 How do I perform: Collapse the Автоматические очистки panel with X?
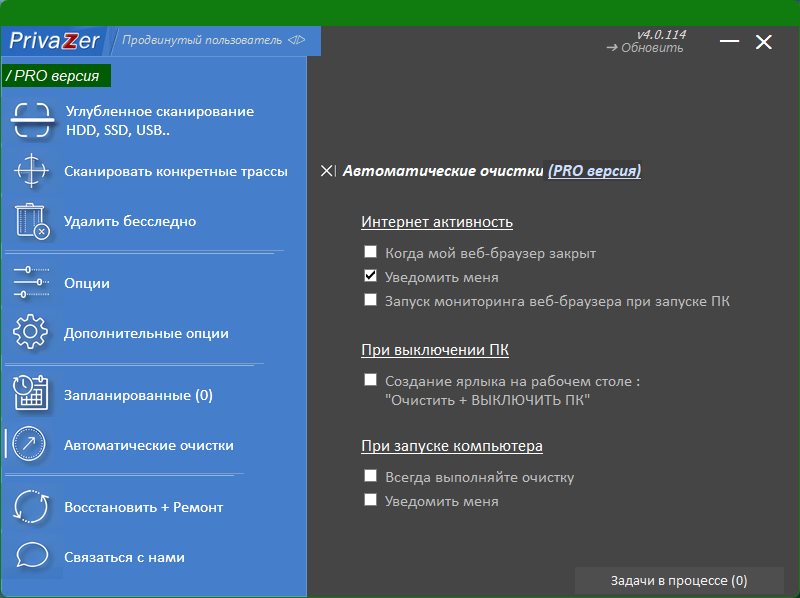(328, 171)
